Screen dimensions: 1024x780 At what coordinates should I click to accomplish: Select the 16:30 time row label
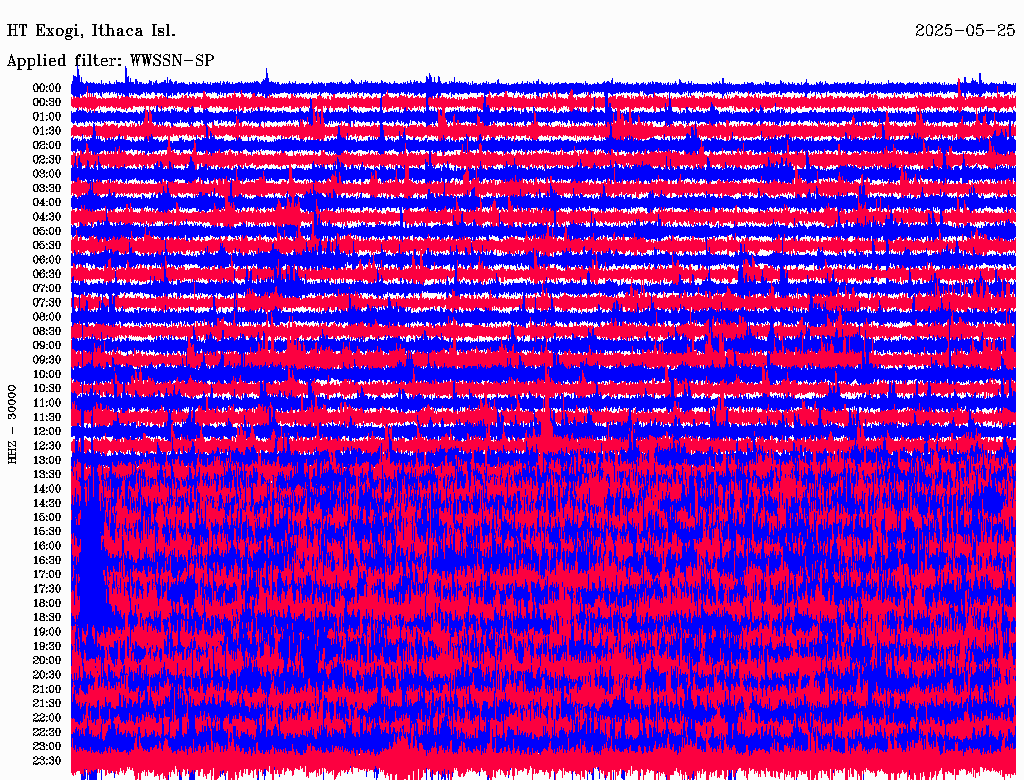tap(47, 561)
